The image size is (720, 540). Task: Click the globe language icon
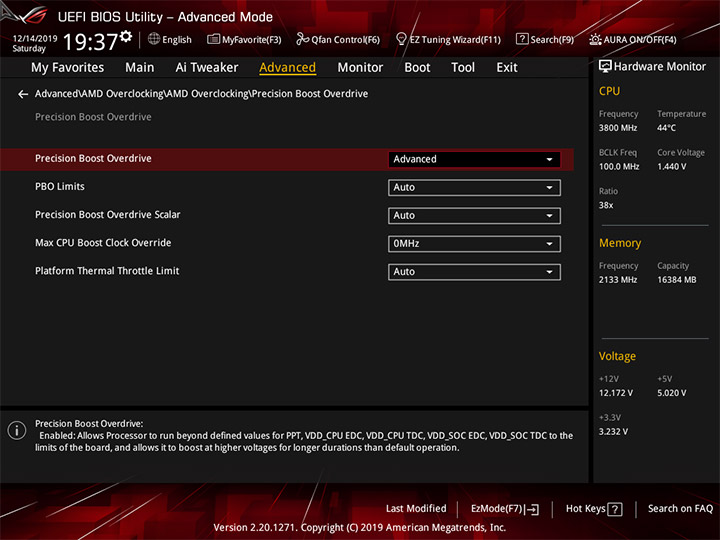tap(154, 39)
